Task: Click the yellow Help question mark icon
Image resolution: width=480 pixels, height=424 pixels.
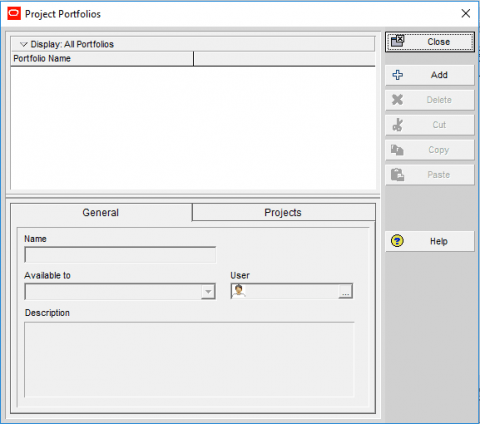Action: click(397, 241)
